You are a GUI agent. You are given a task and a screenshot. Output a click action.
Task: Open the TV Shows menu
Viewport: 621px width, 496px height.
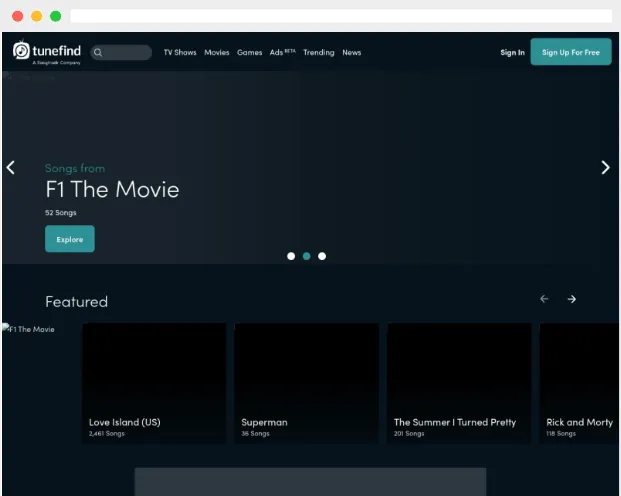click(x=180, y=52)
